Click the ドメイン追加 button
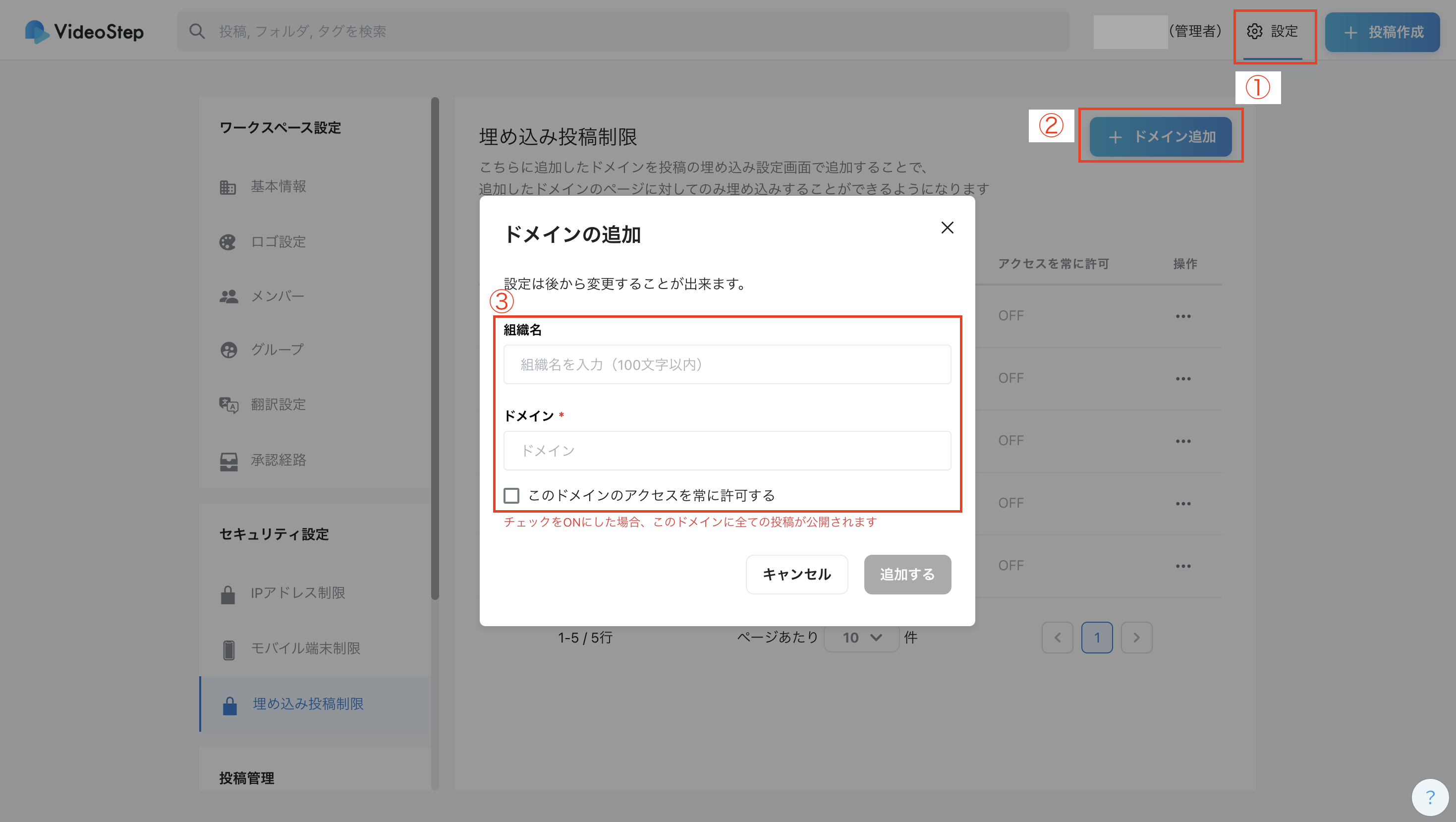The width and height of the screenshot is (1456, 822). [1161, 137]
